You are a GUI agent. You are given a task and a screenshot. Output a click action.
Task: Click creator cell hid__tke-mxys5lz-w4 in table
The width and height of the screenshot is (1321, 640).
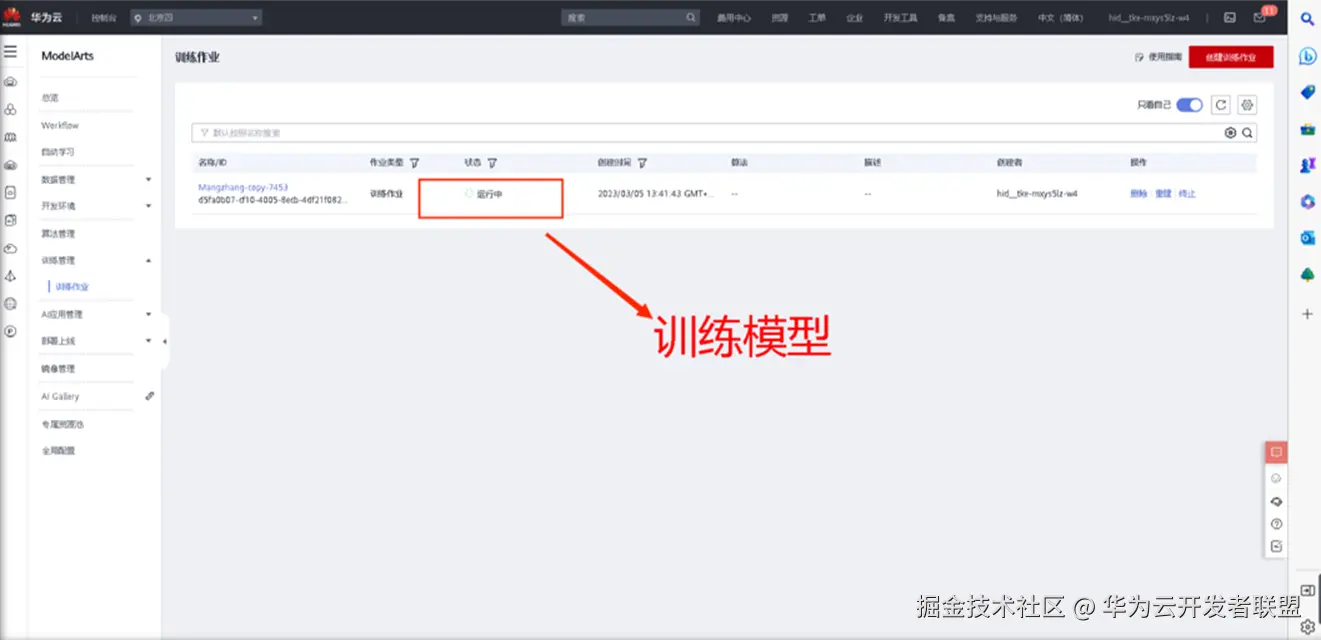tap(1037, 194)
